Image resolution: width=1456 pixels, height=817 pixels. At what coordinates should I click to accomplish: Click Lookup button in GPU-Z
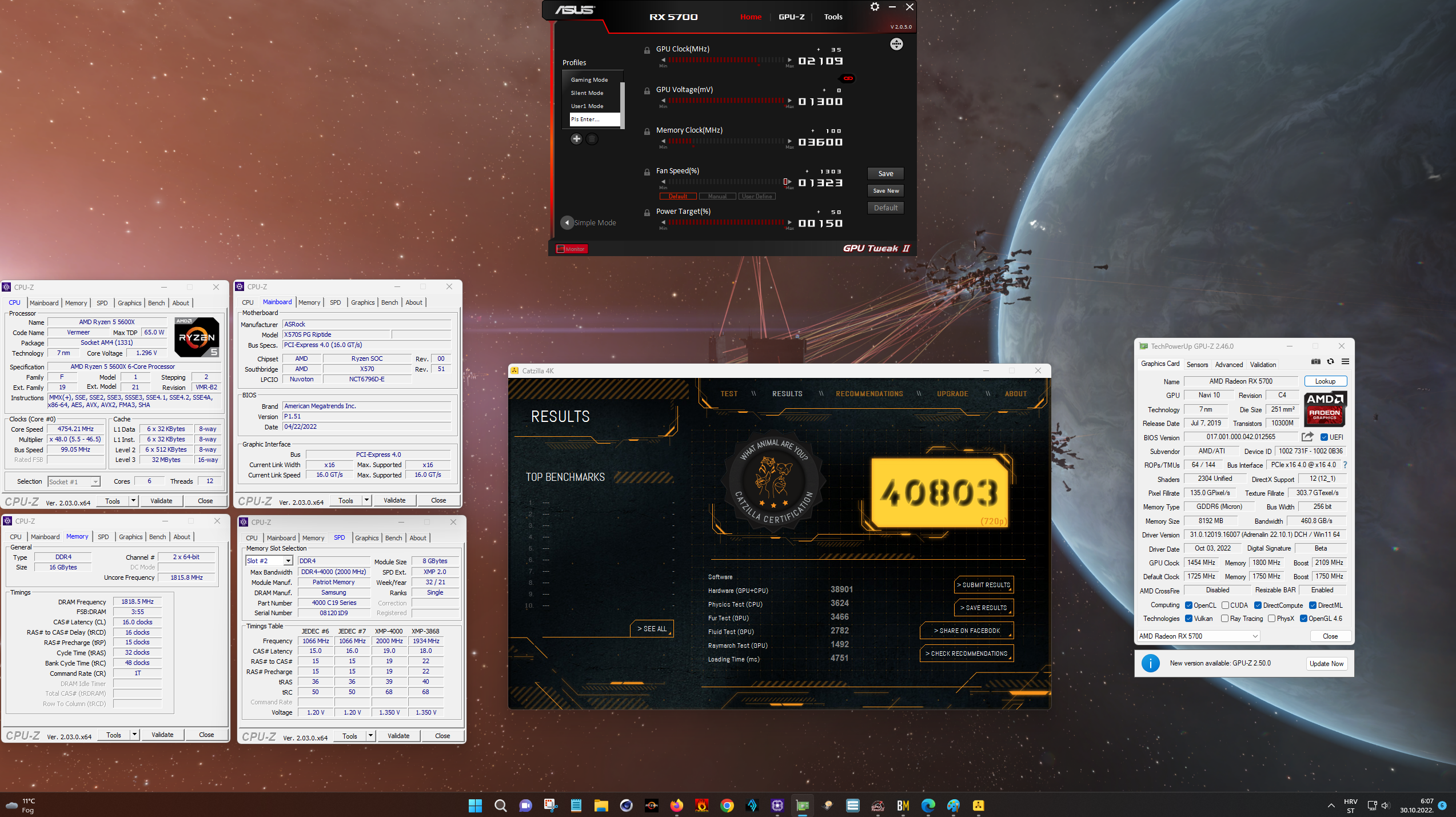[1325, 381]
